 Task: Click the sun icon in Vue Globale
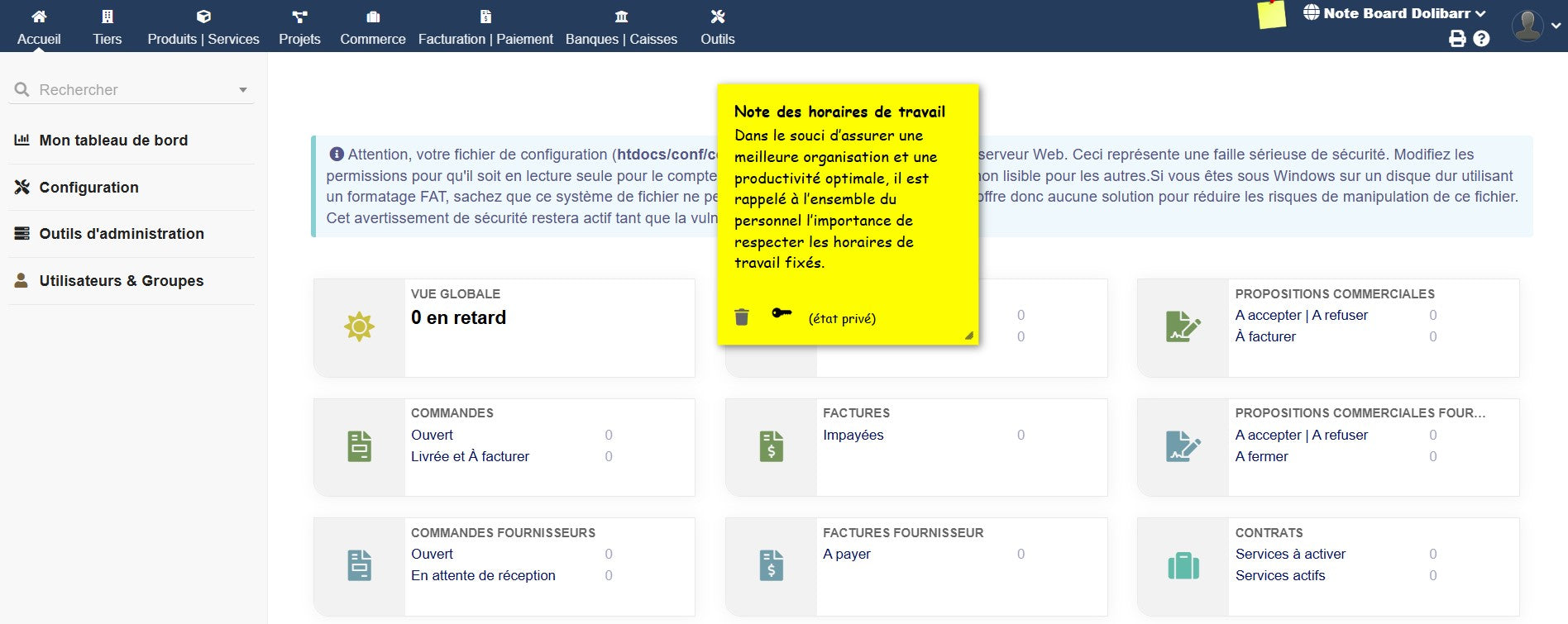[x=359, y=327]
